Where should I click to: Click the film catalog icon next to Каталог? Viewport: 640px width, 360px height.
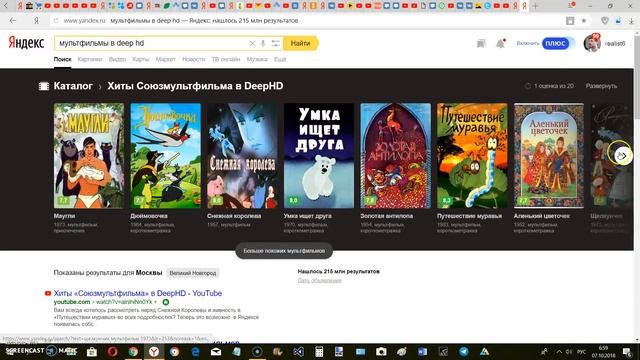tap(44, 86)
